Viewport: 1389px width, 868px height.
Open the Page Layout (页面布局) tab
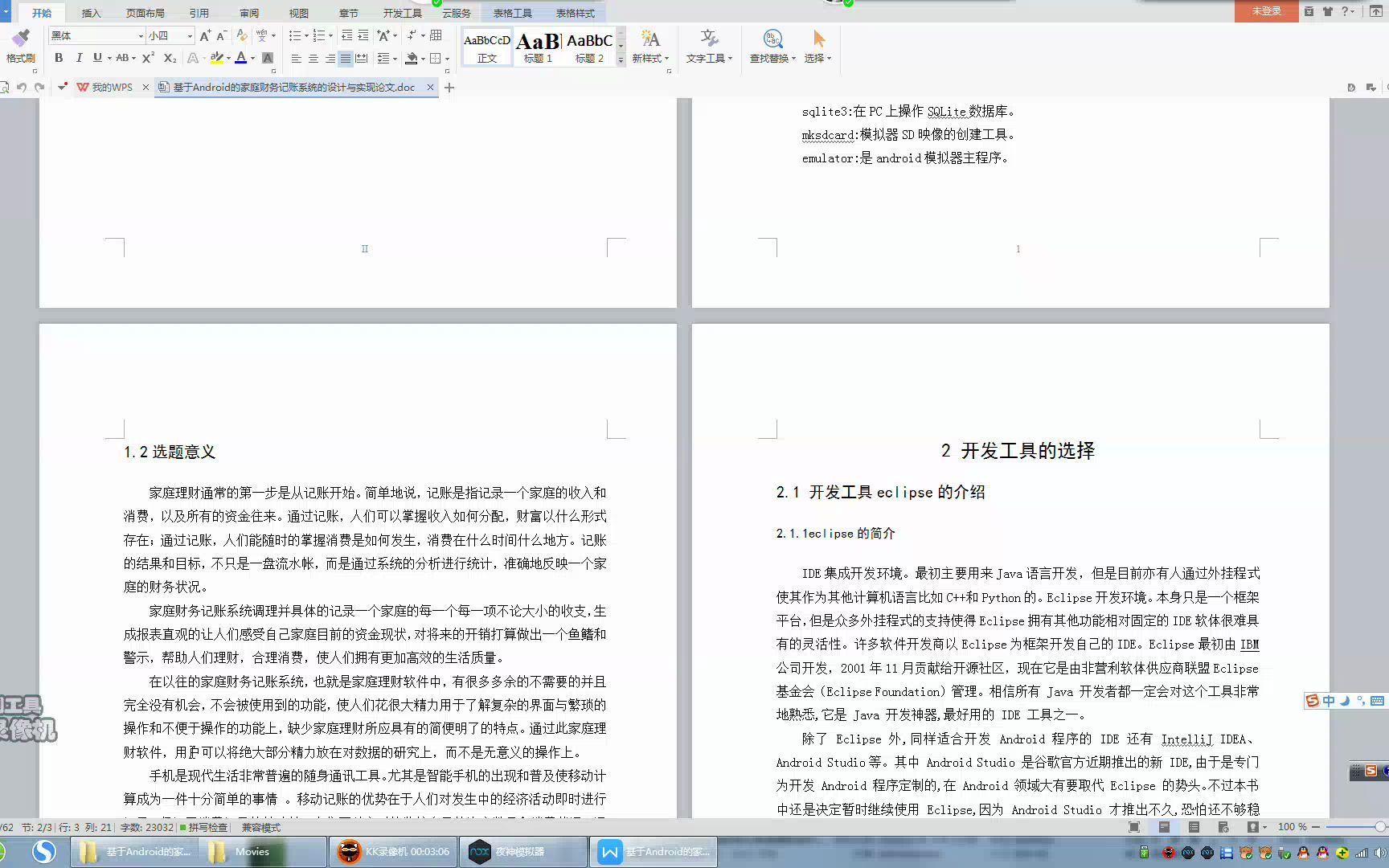coord(145,13)
